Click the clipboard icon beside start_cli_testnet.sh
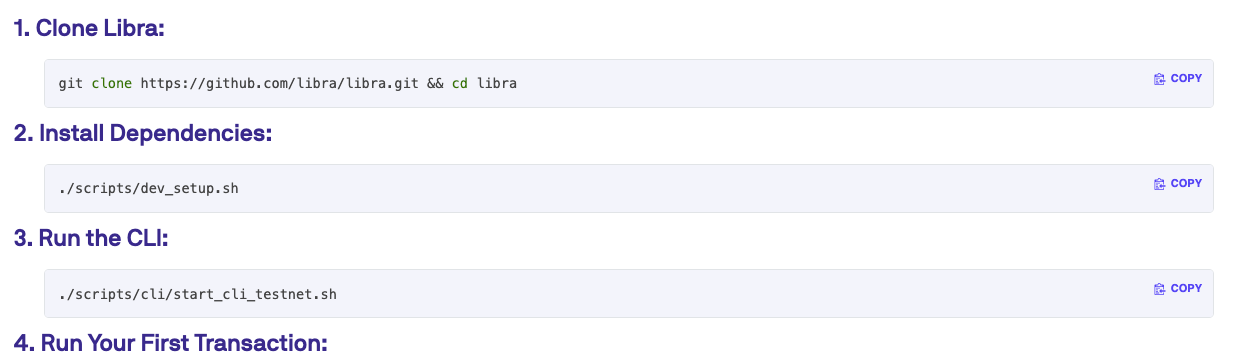Image resolution: width=1238 pixels, height=362 pixels. (x=1159, y=289)
